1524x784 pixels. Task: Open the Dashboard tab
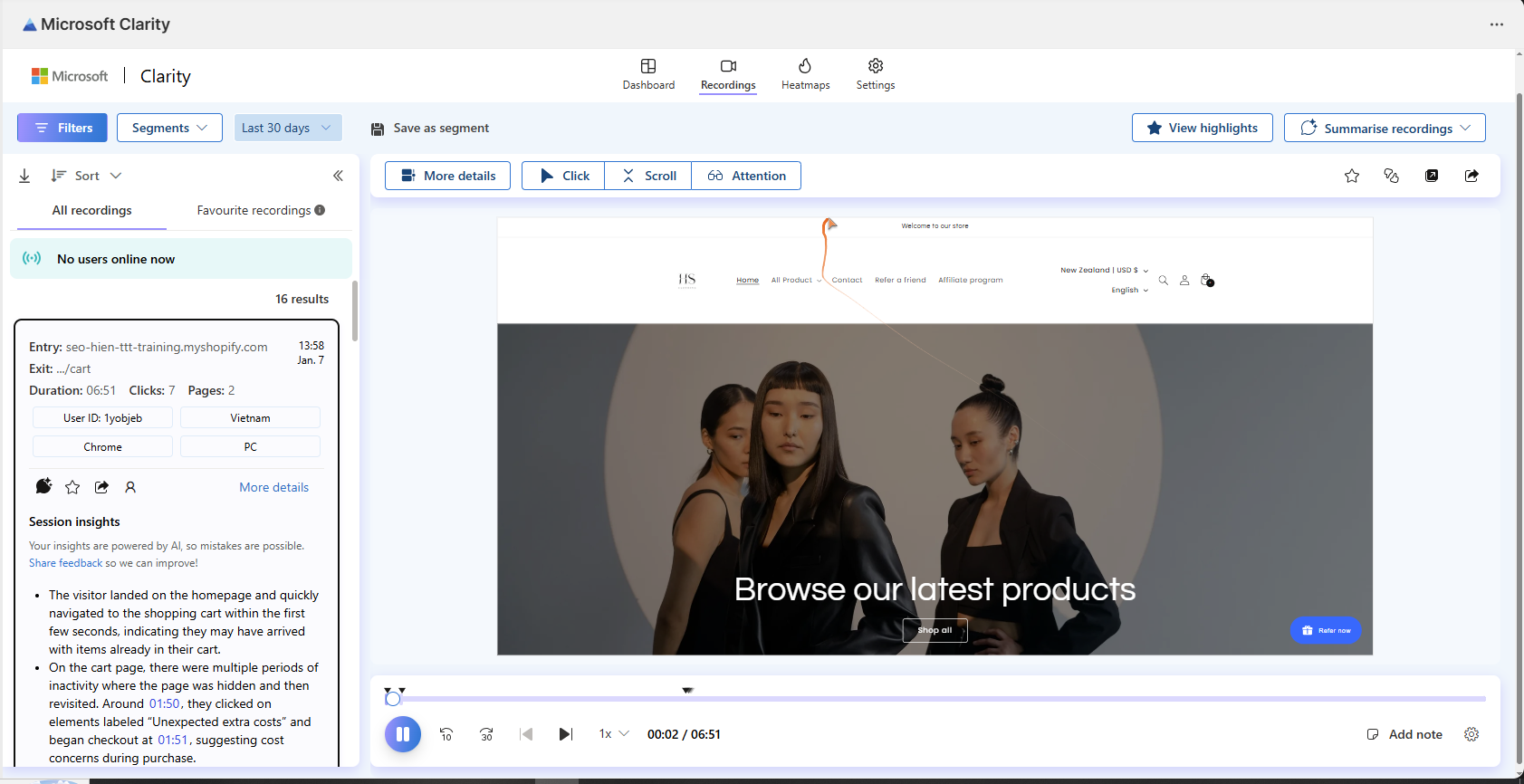(648, 74)
